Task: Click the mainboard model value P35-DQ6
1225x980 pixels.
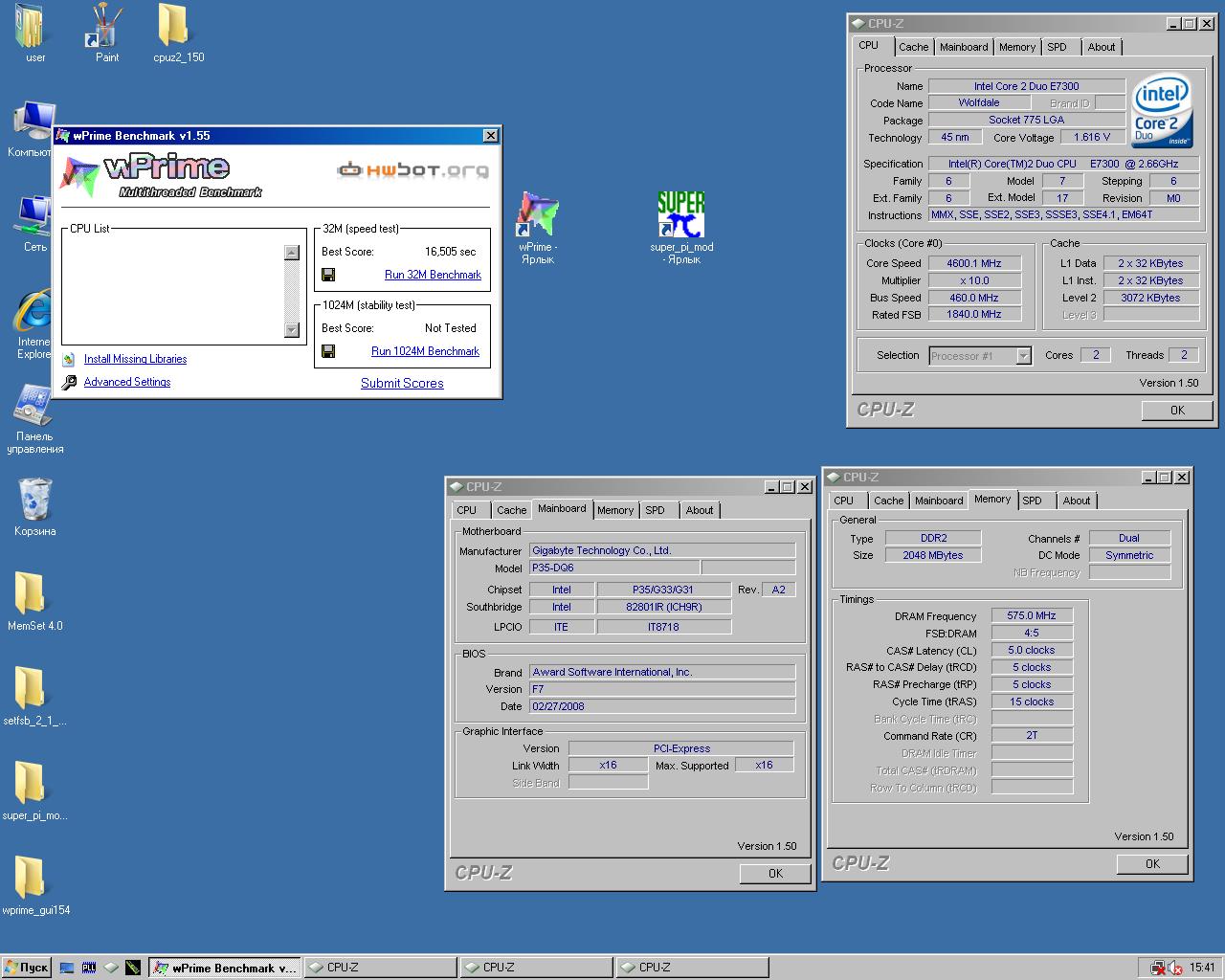Action: (x=614, y=568)
